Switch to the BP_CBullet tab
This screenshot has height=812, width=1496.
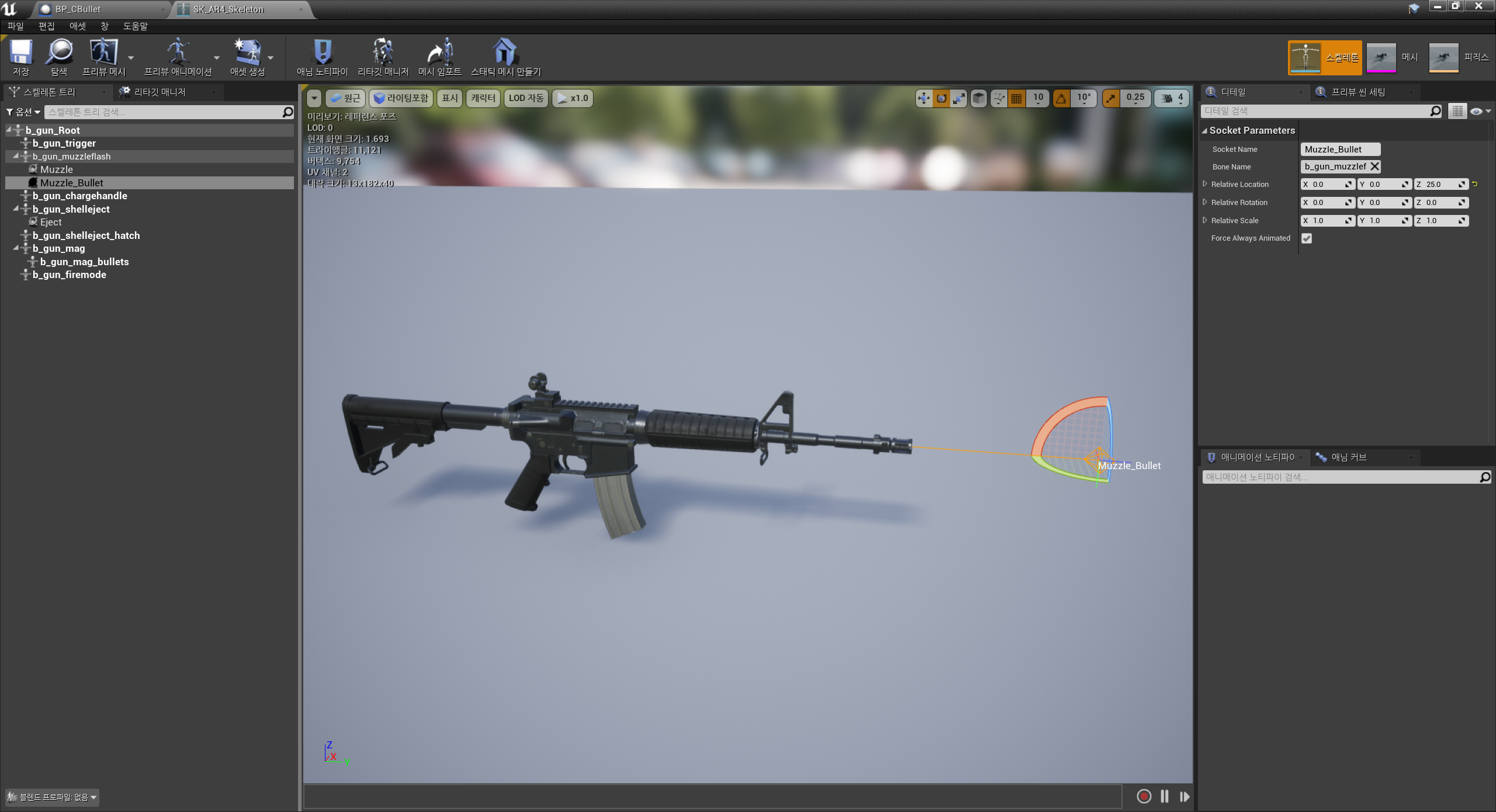[79, 9]
